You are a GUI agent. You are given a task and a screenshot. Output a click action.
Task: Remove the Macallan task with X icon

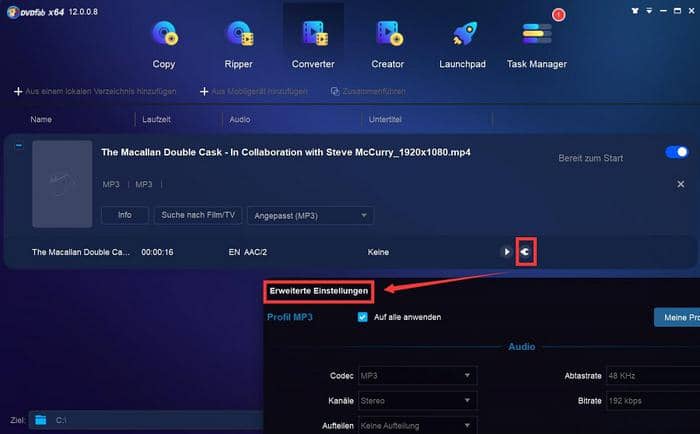(x=681, y=184)
